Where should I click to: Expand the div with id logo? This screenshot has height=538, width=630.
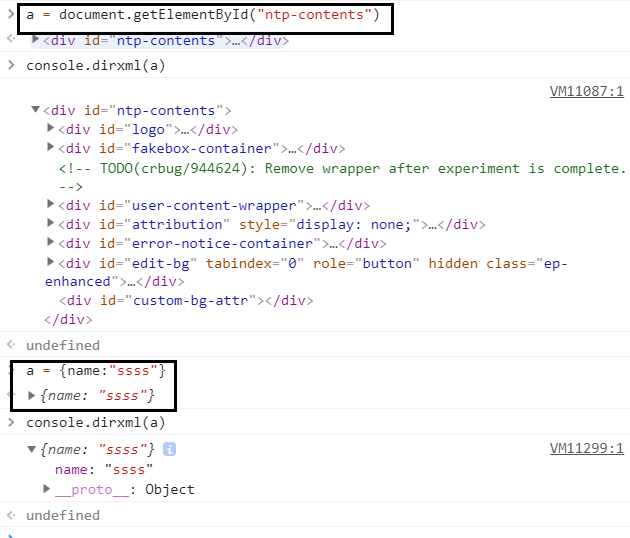[50, 128]
